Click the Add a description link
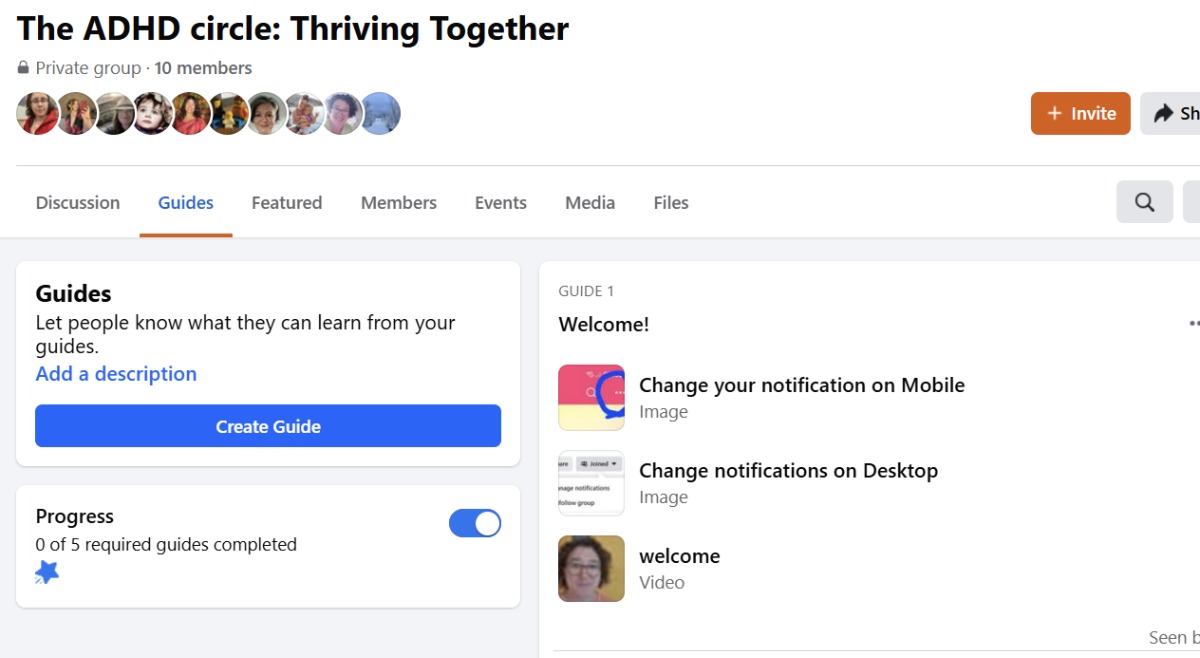 (116, 374)
